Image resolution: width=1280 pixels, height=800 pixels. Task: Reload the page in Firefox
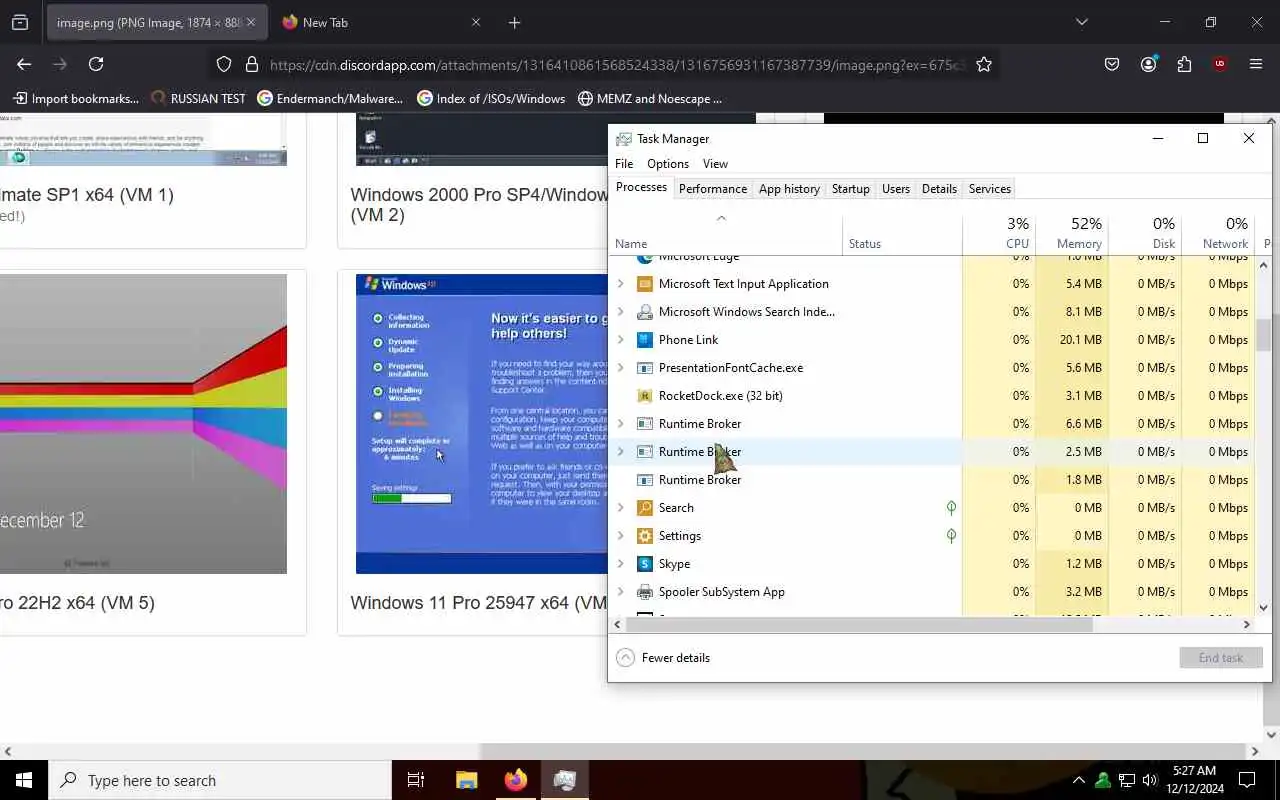coord(96,64)
